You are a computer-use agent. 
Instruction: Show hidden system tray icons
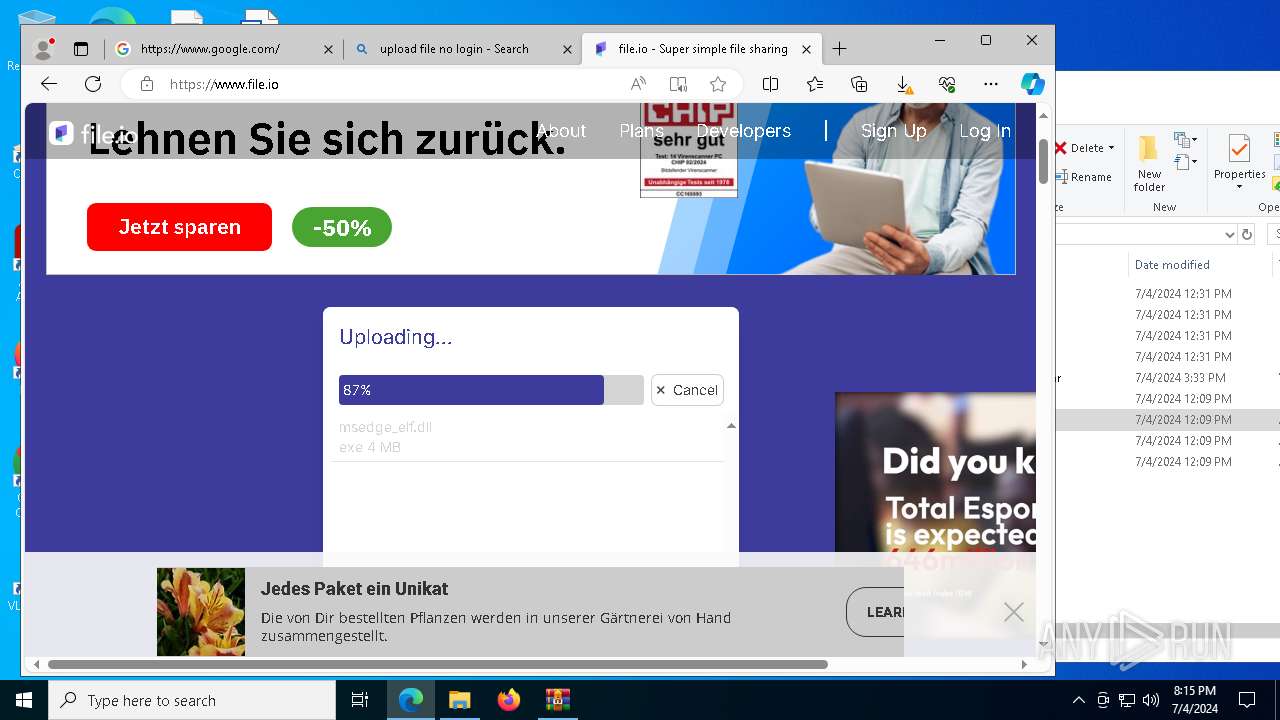click(x=1078, y=700)
